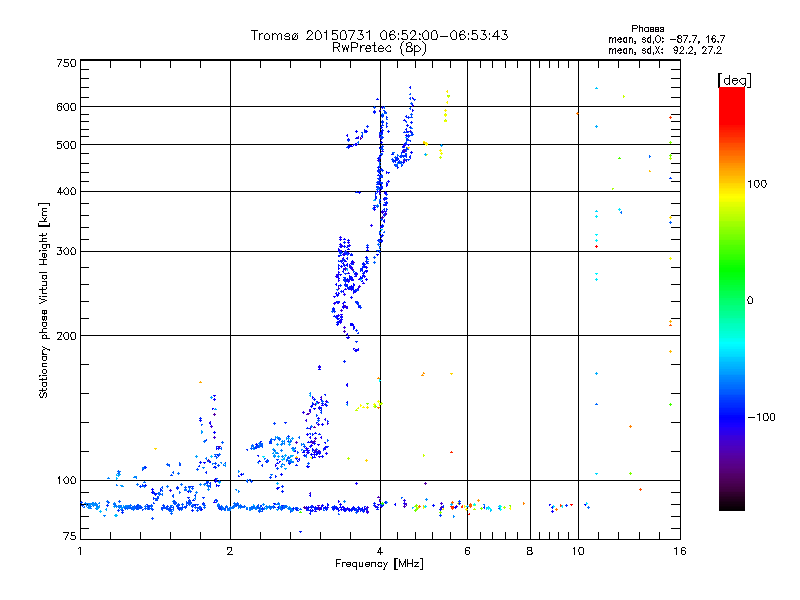Click the frequency axis tick label 1
This screenshot has height=600, width=800.
coord(80,551)
